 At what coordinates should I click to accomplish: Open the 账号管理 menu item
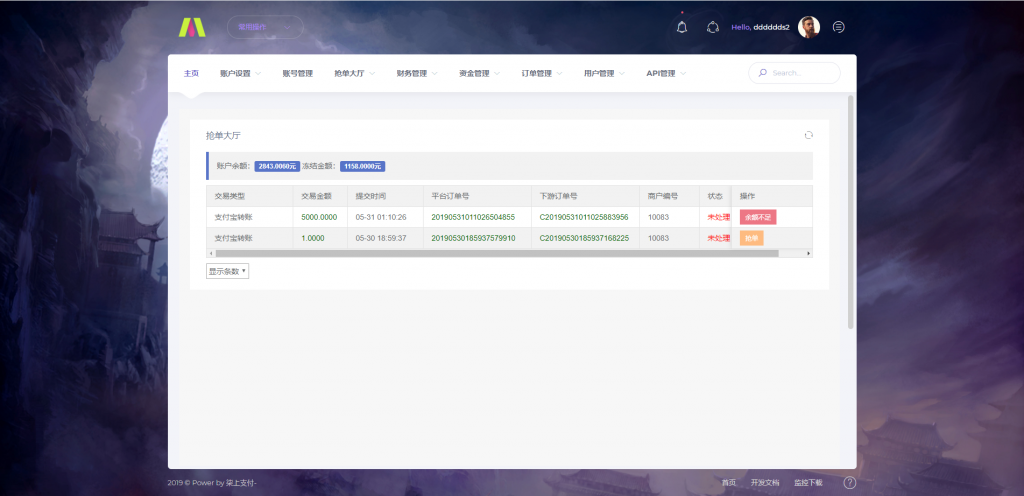point(297,73)
